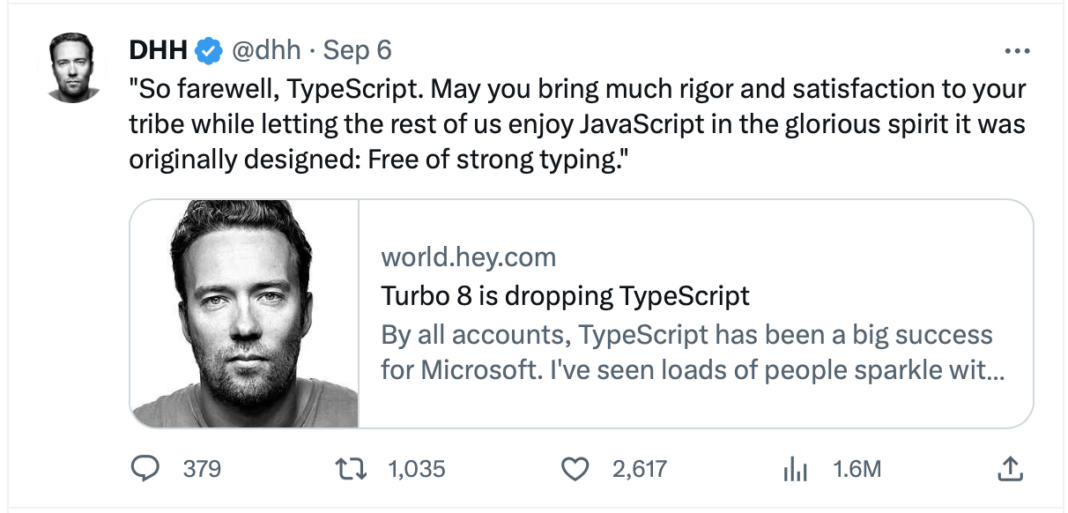This screenshot has height=513, width=1068.
Task: Open the three-dot more options menu
Action: pyautogui.click(x=1018, y=50)
